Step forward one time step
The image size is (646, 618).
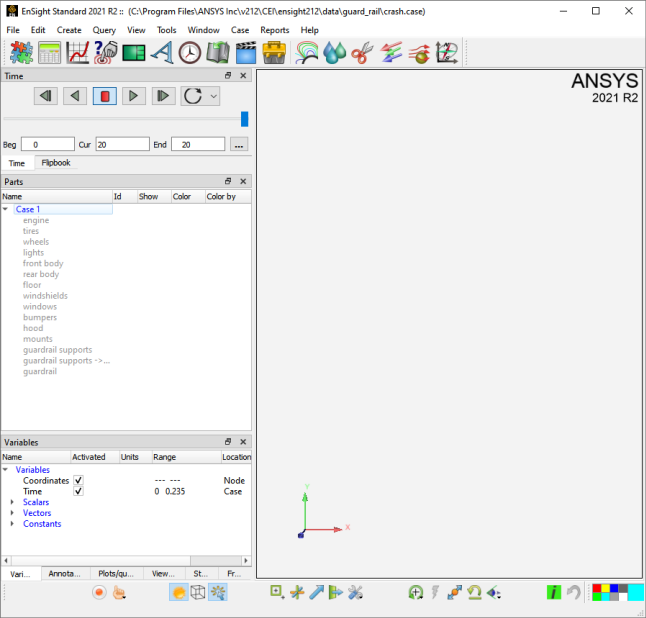click(164, 96)
